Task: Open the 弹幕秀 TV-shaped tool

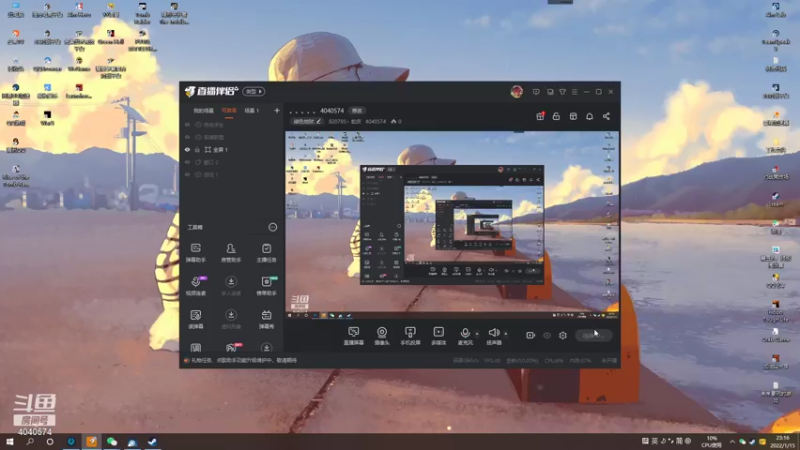Action: pos(266,319)
